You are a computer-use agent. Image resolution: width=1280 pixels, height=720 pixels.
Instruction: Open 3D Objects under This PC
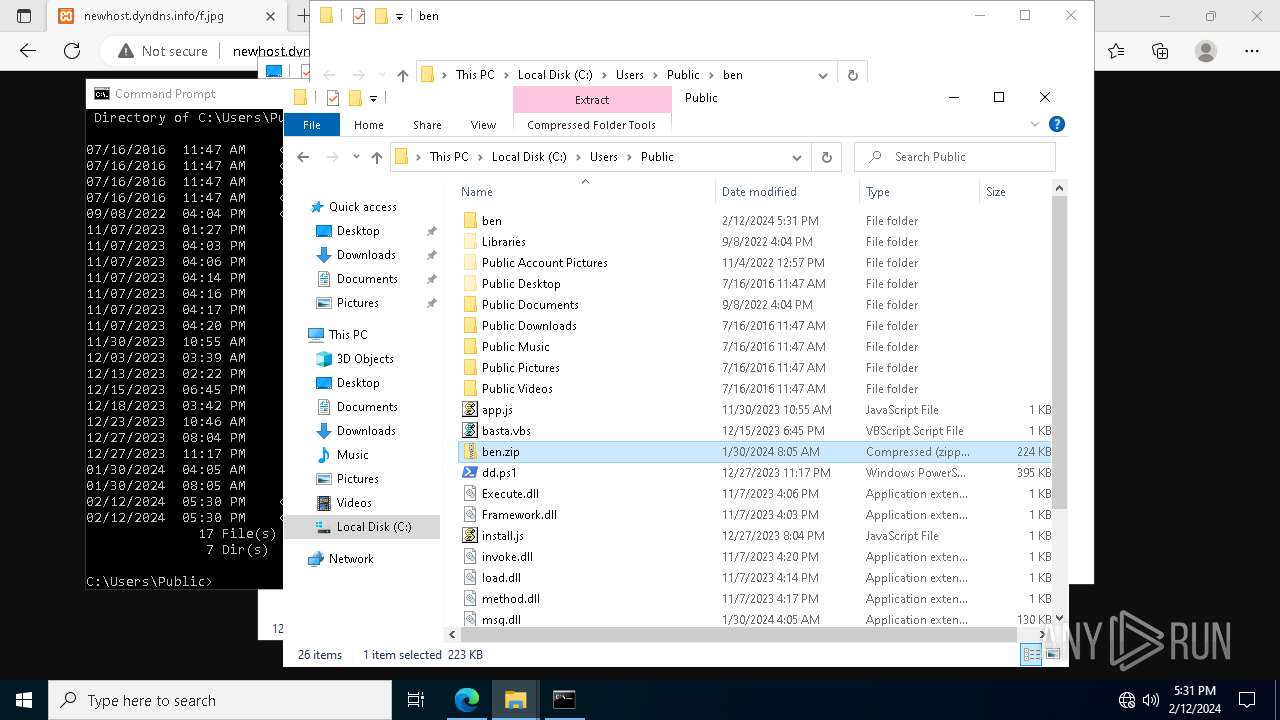(365, 359)
